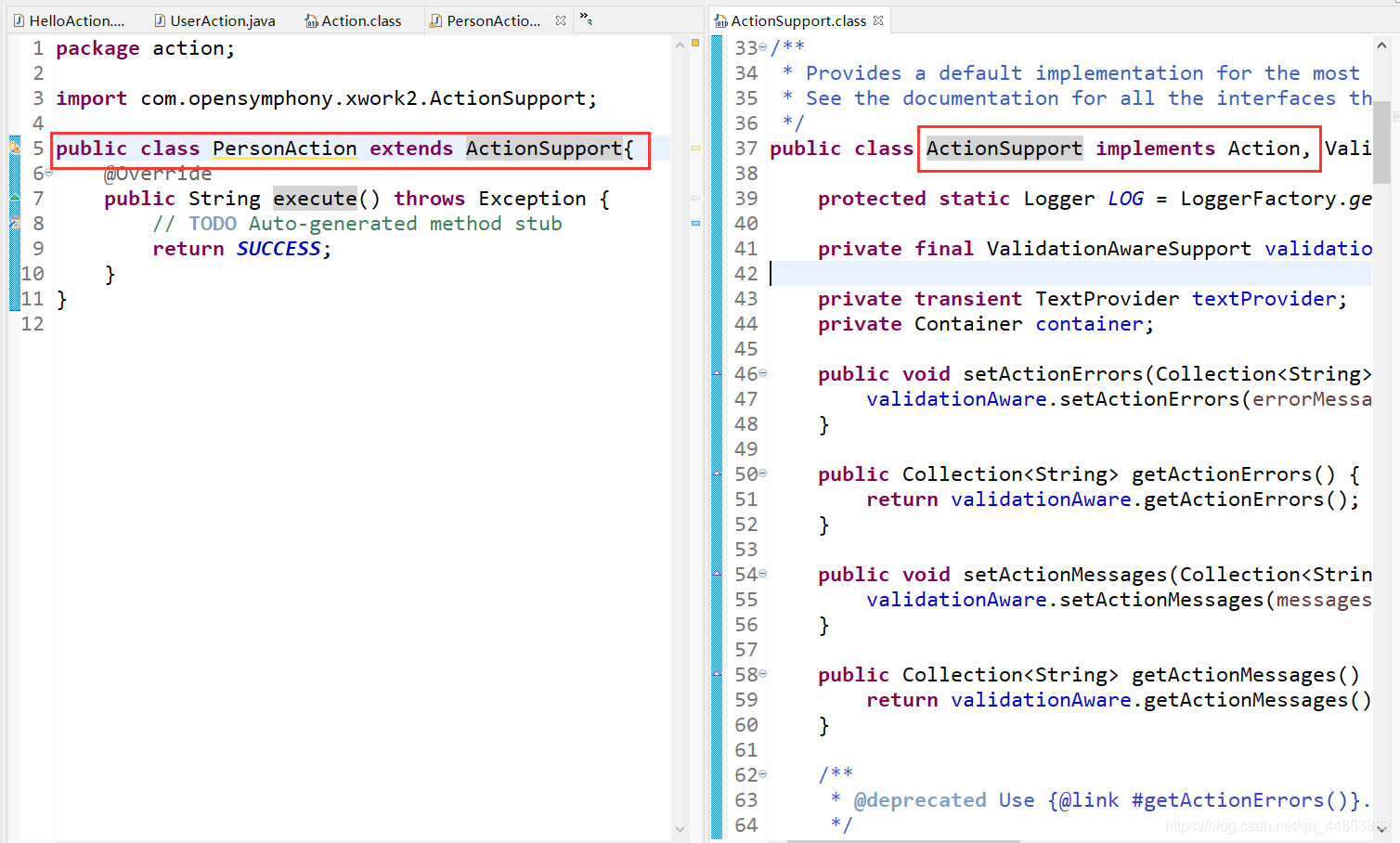
Task: Switch to the HelloAction editor tab
Action: tap(68, 20)
